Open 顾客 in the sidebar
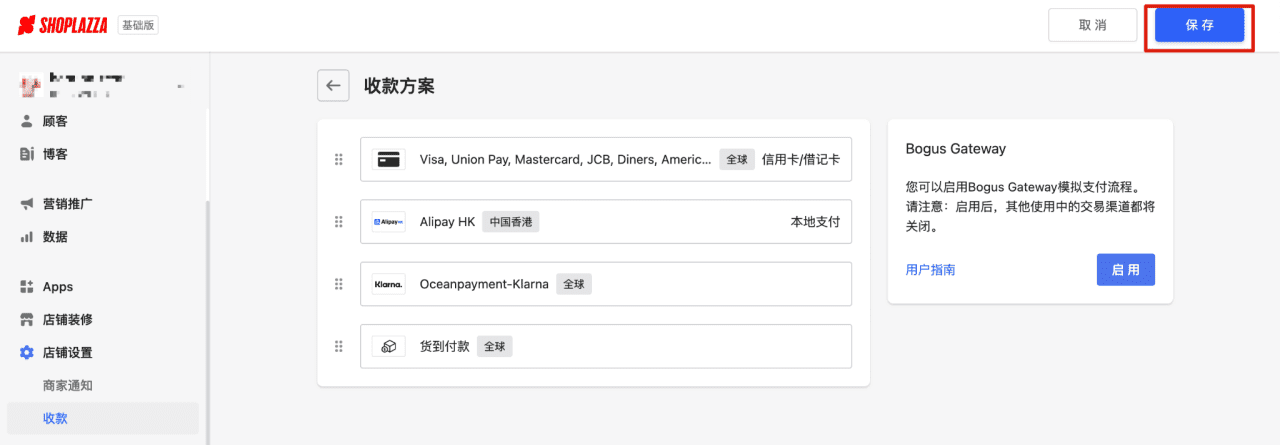1280x445 pixels. [55, 121]
